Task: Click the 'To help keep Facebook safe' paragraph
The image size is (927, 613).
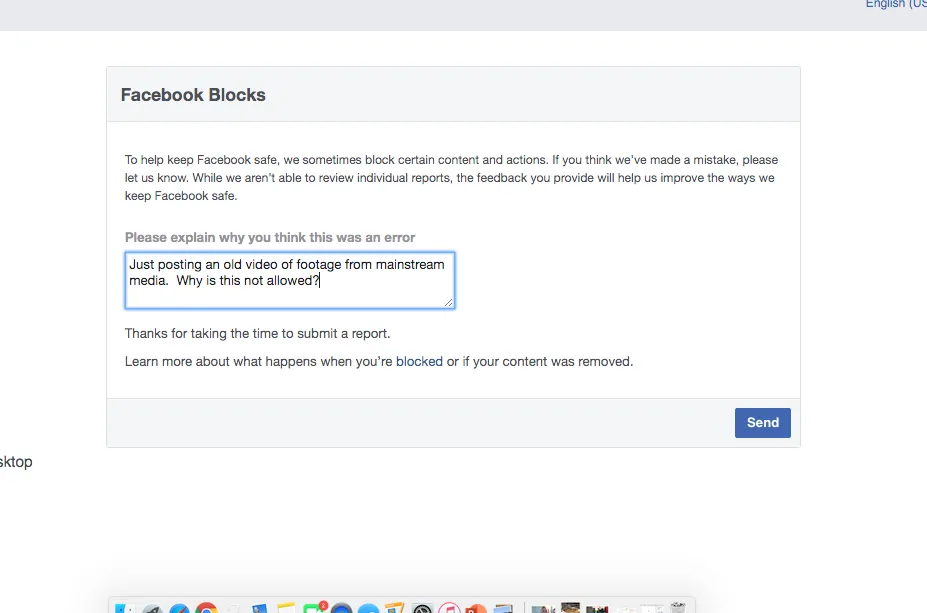Action: pyautogui.click(x=451, y=177)
